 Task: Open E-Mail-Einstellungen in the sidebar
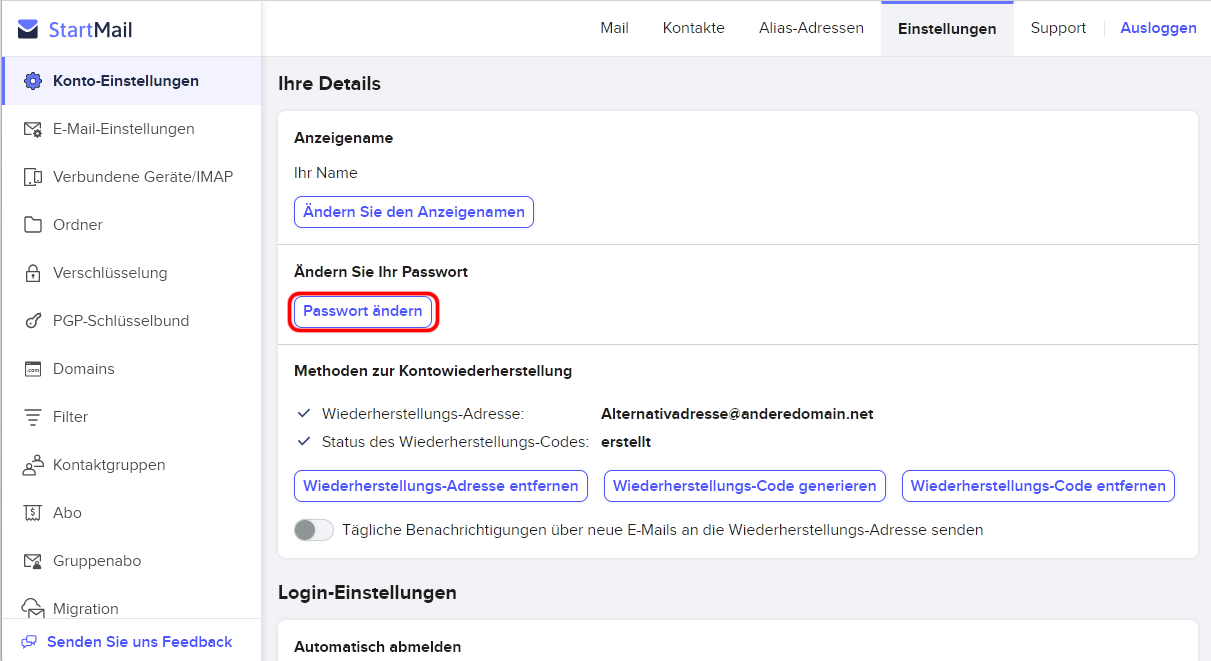(x=131, y=129)
